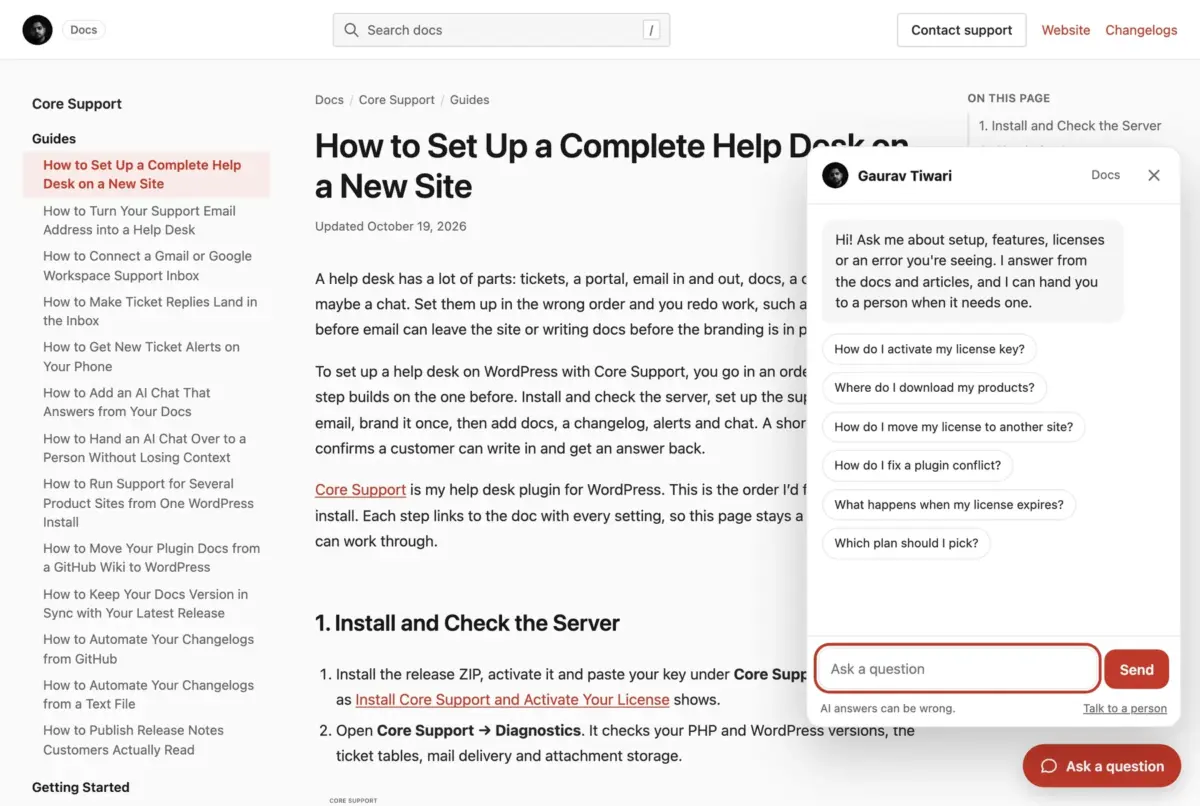Screen dimensions: 1200x806
Task: Choose 'How do I fix a plugin conflict?' suggestion
Action: [917, 465]
